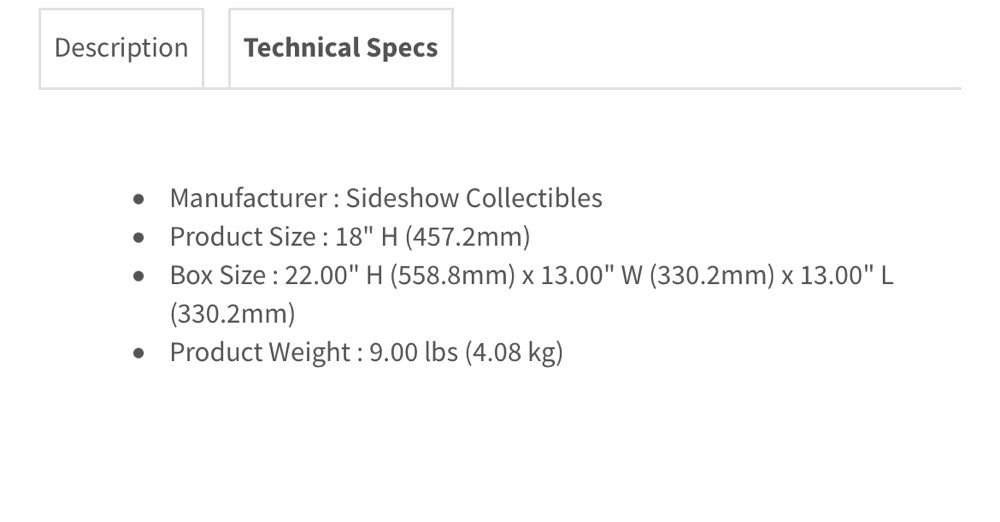Image resolution: width=1000 pixels, height=522 pixels.
Task: Click the (4.08 kg) weight conversion
Action: pos(514,352)
